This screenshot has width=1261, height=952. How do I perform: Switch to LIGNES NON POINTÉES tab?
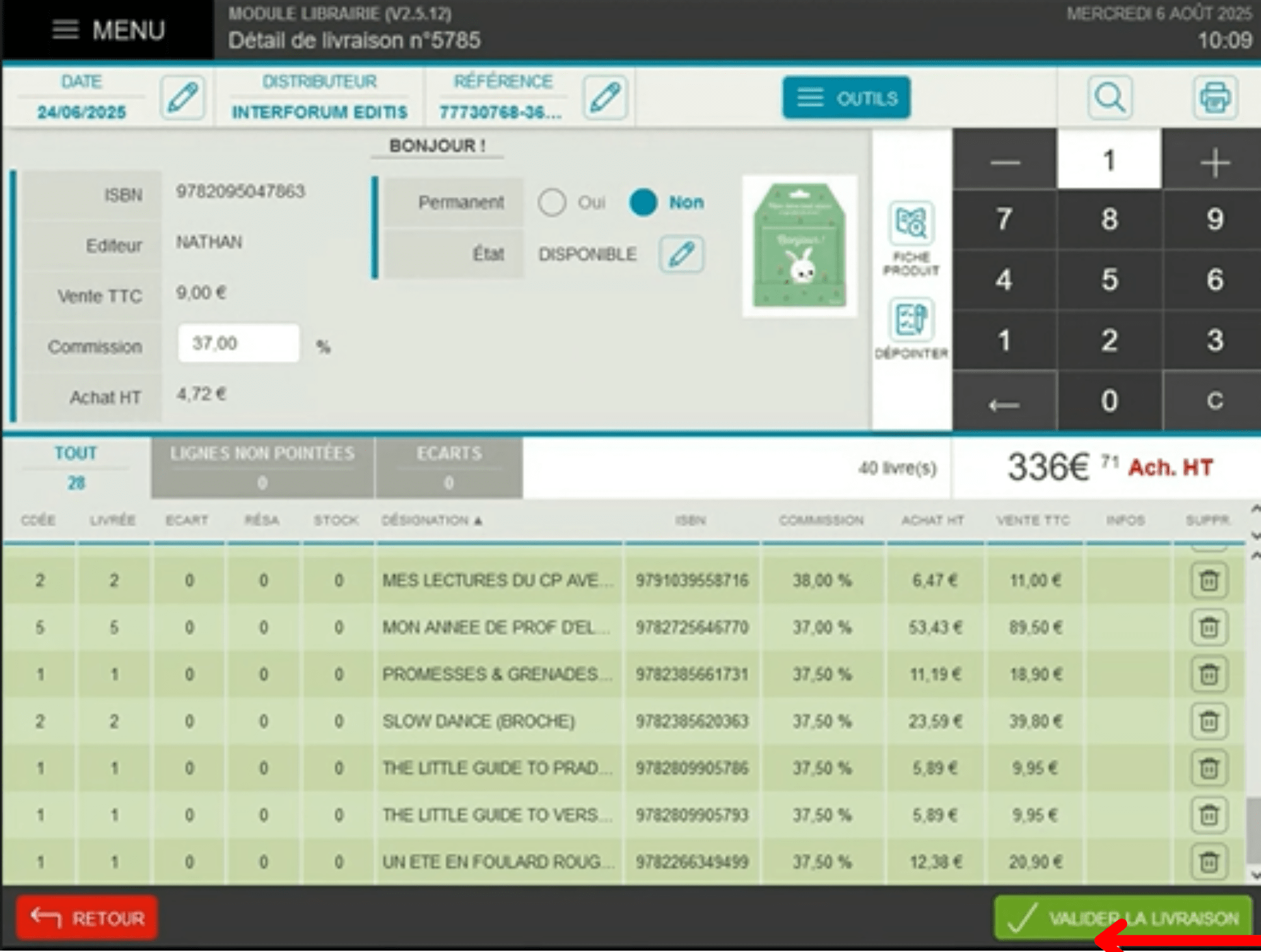tap(263, 468)
